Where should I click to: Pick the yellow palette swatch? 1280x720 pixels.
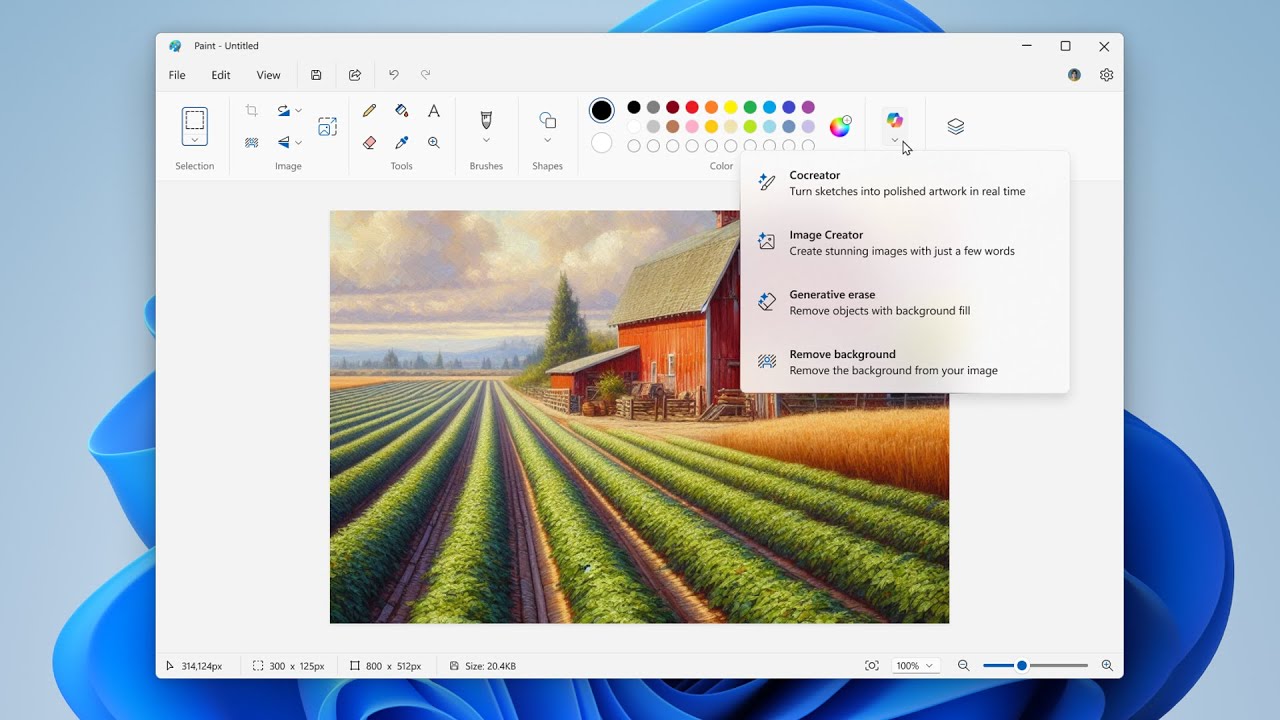(731, 107)
